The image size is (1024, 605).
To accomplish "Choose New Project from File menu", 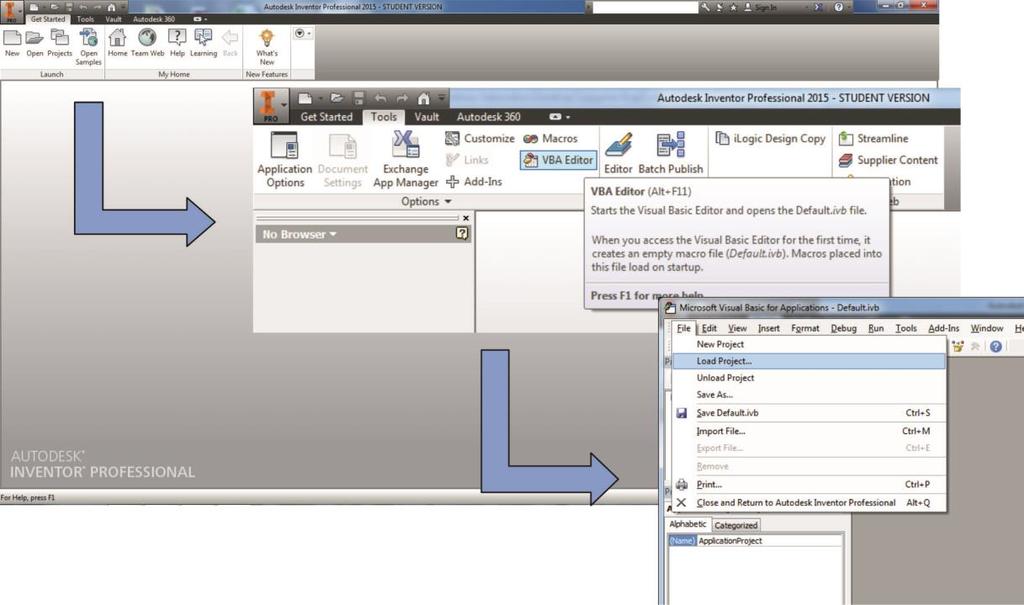I will point(808,344).
